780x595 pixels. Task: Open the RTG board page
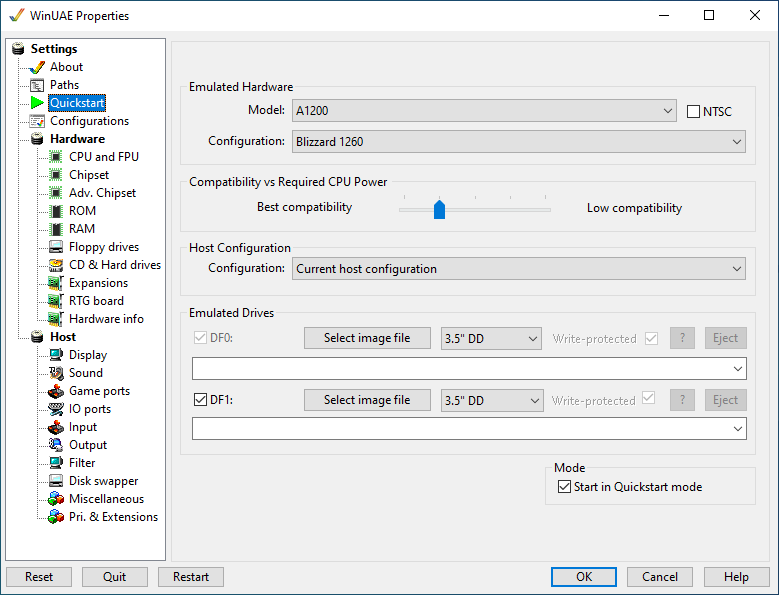[x=97, y=301]
